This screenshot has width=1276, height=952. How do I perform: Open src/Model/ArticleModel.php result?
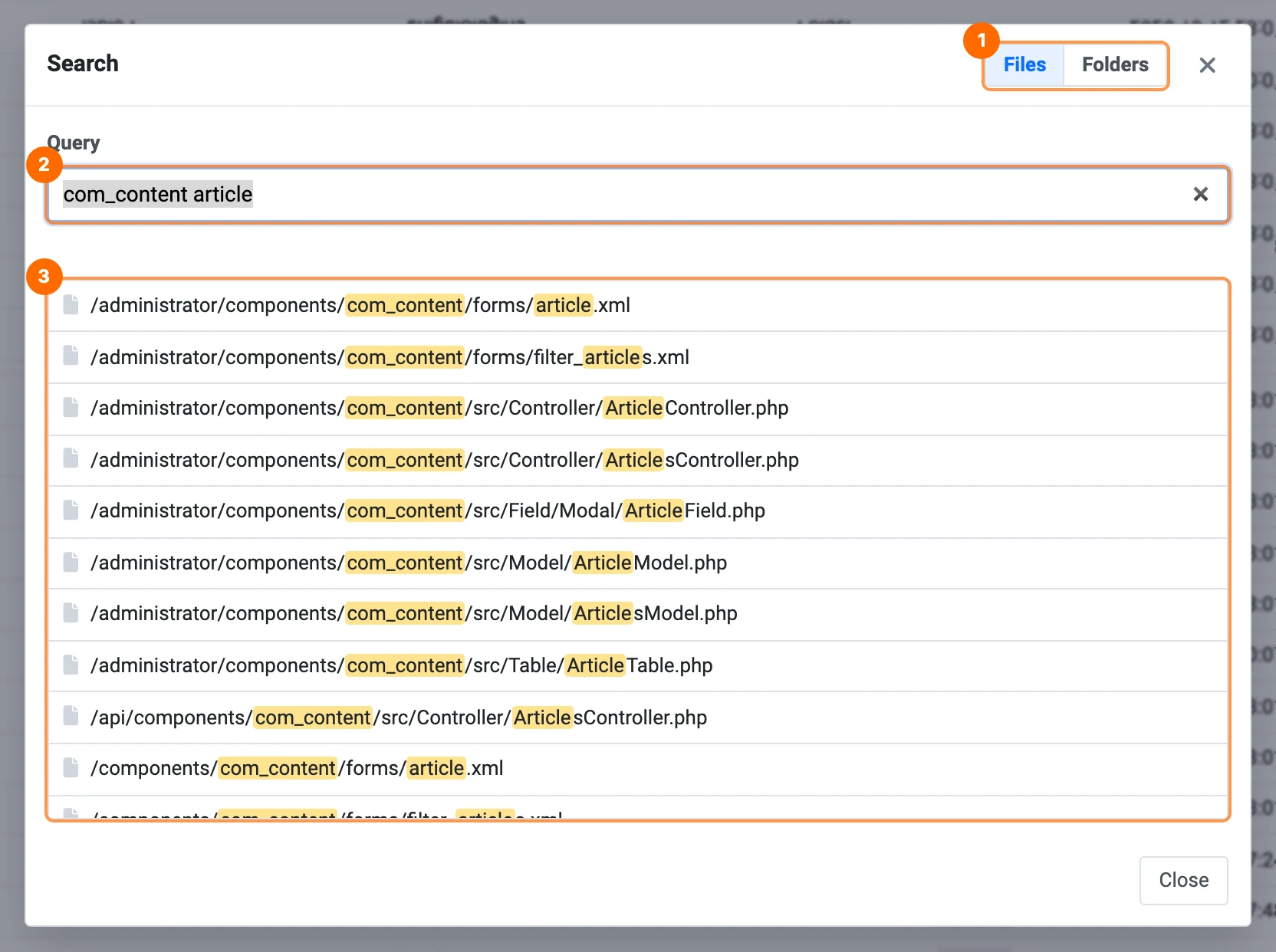coord(638,563)
